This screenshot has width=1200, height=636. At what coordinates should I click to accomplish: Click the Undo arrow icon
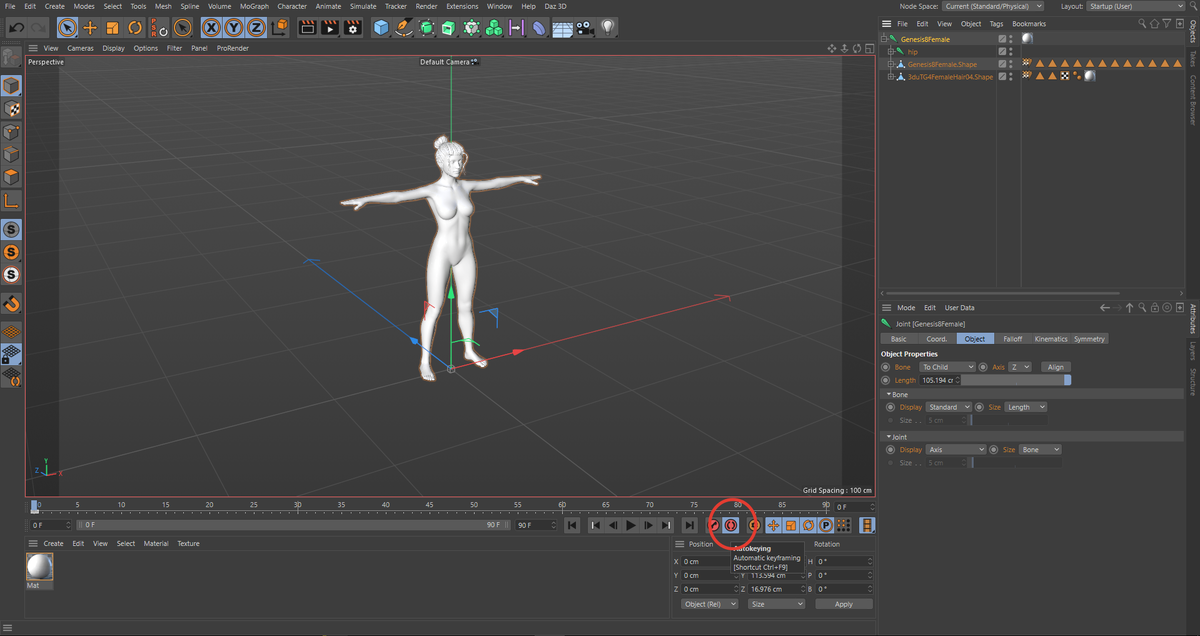click(x=17, y=28)
